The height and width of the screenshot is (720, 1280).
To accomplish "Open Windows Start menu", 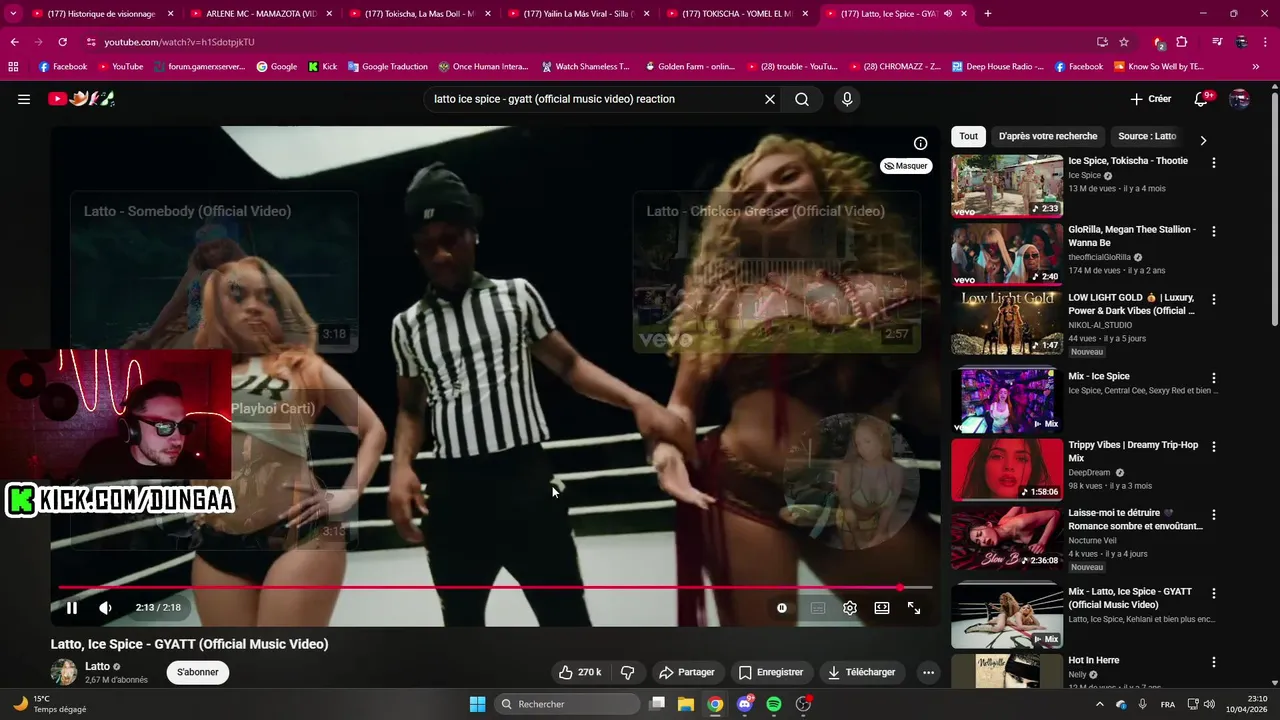I will [477, 704].
